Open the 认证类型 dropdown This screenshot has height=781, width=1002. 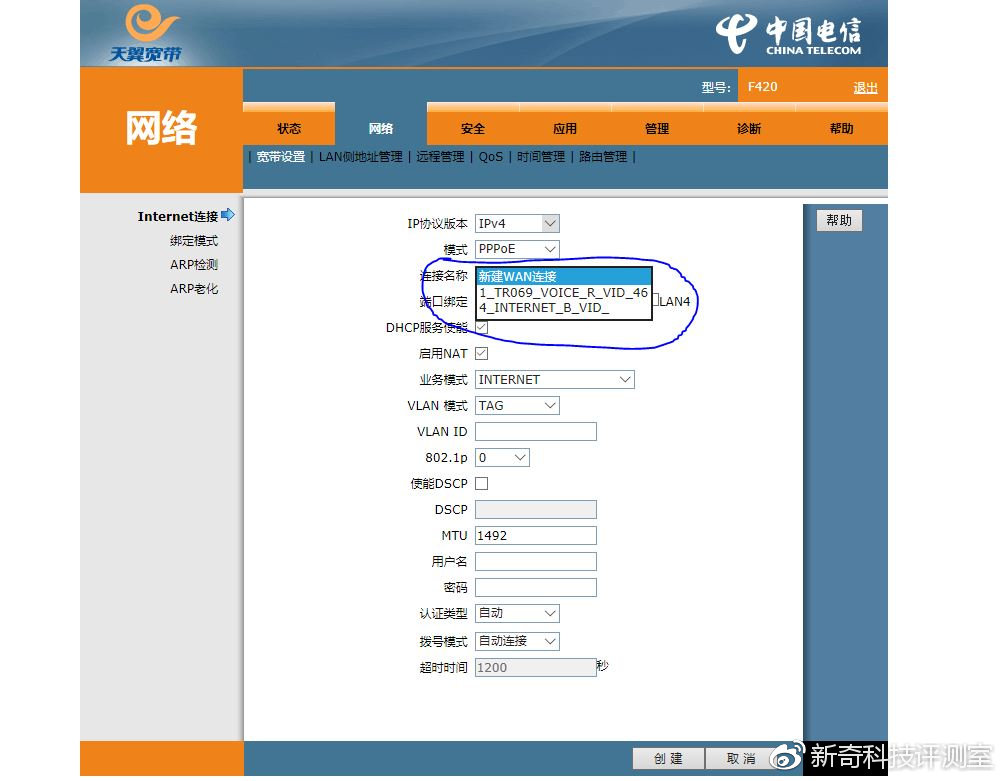[x=516, y=613]
